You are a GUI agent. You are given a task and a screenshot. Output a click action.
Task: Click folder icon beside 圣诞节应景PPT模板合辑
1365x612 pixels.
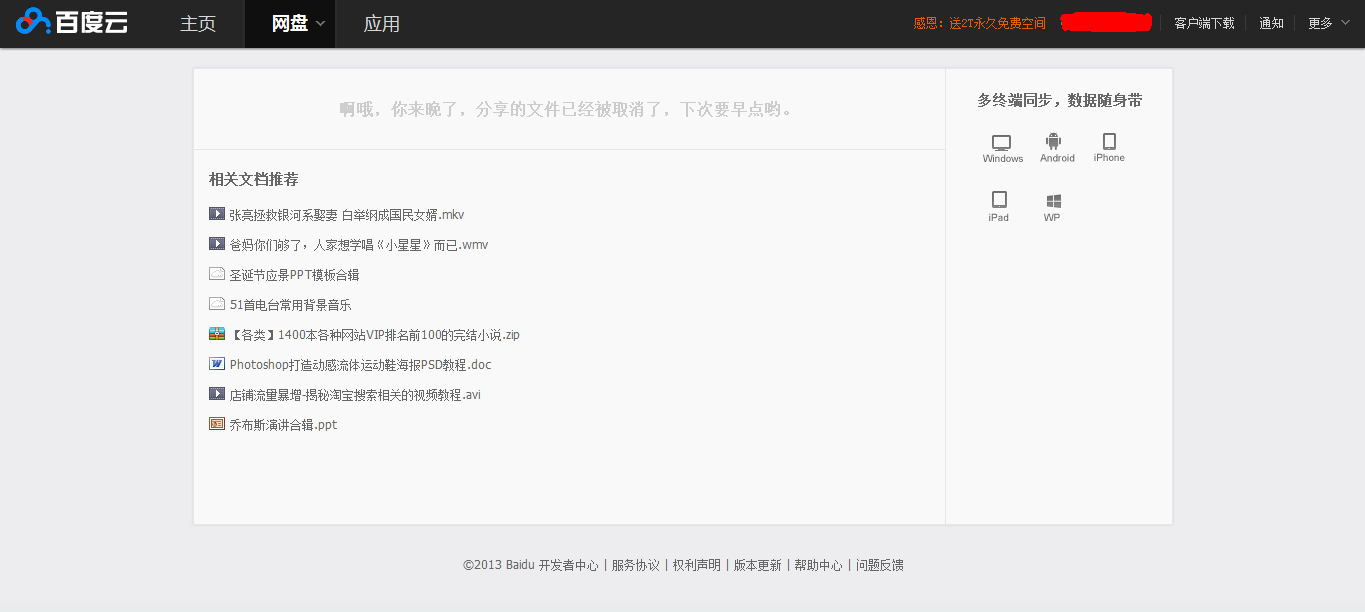click(x=217, y=274)
